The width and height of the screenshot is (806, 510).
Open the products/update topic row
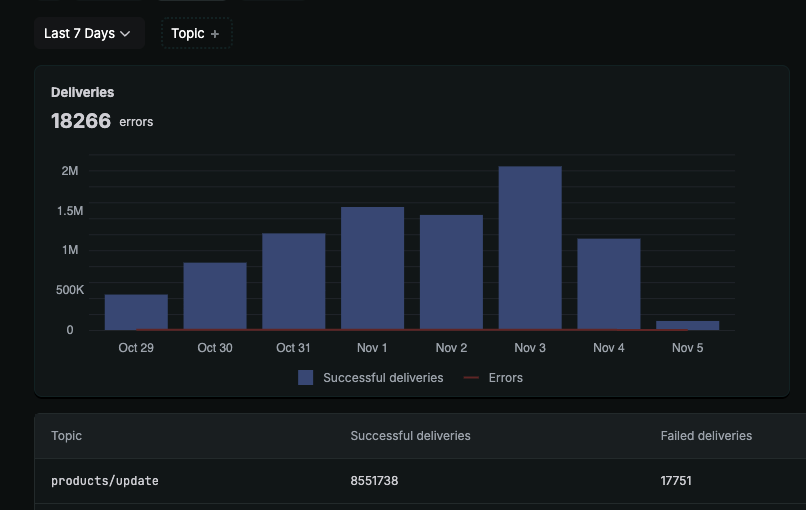[x=420, y=481]
